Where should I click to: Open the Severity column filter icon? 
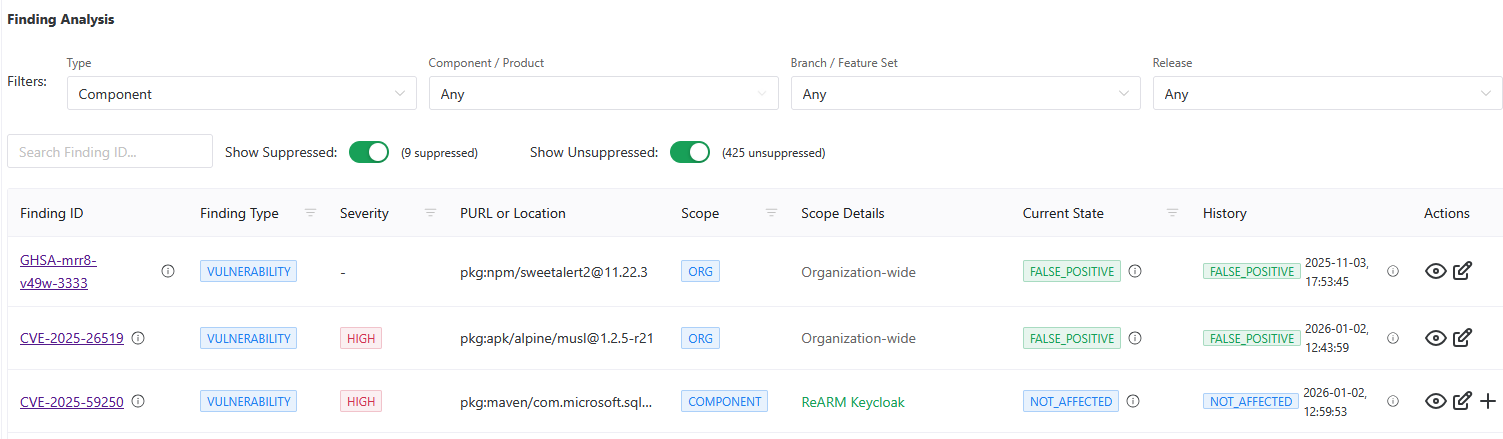(430, 213)
